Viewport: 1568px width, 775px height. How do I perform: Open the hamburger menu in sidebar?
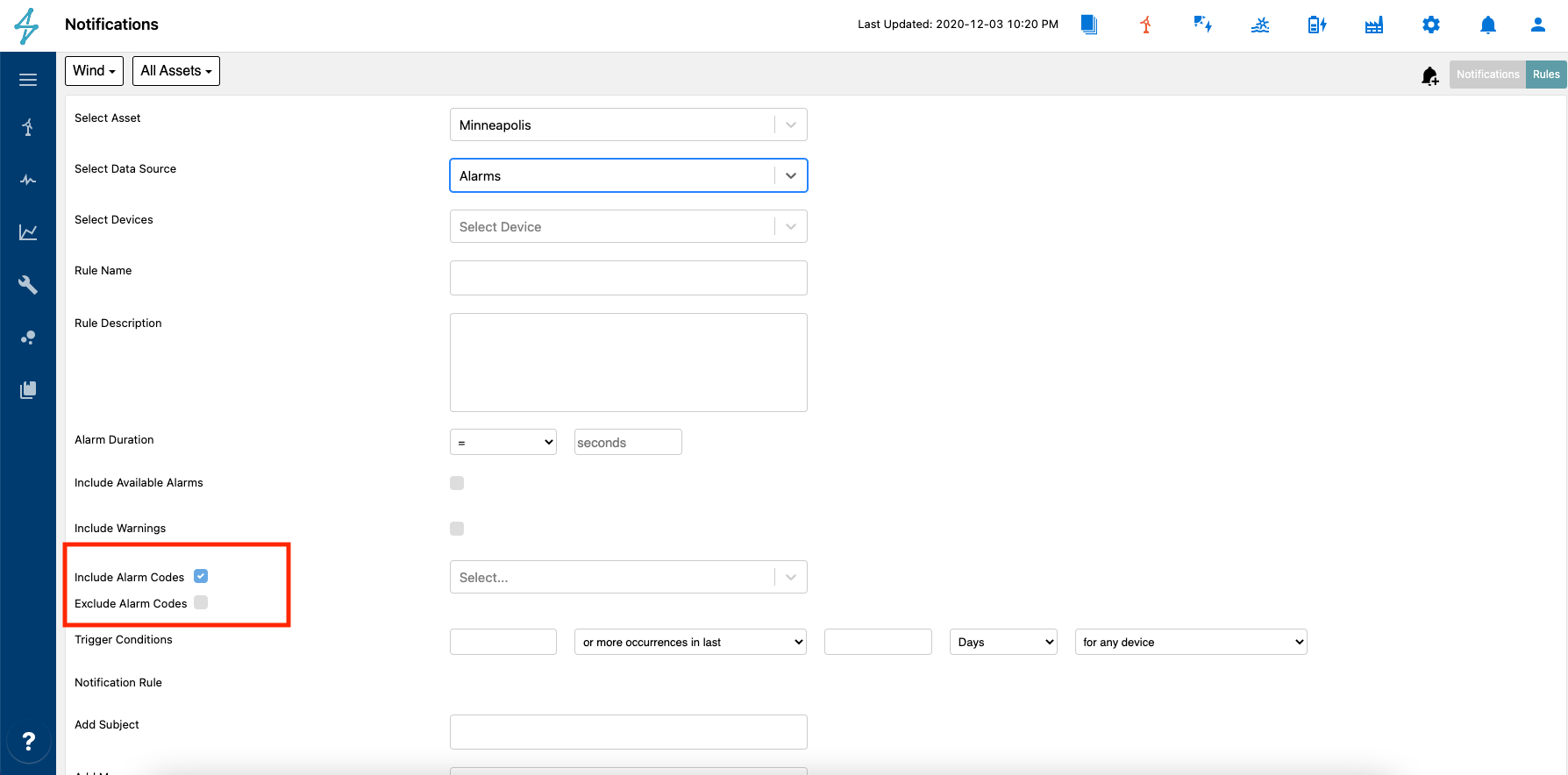tap(28, 80)
